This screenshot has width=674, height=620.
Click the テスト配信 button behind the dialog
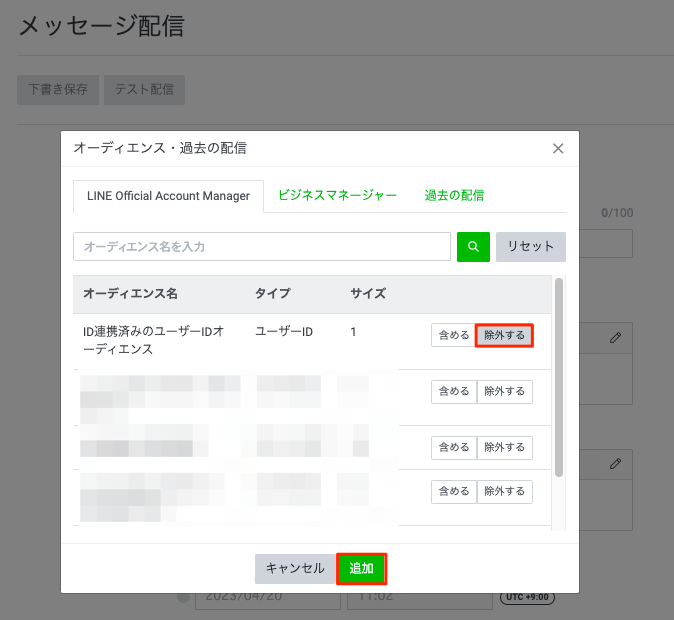point(144,89)
